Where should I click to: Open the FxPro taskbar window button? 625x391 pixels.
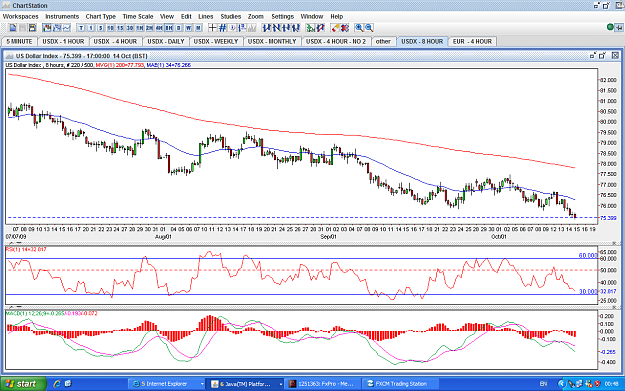[x=322, y=384]
